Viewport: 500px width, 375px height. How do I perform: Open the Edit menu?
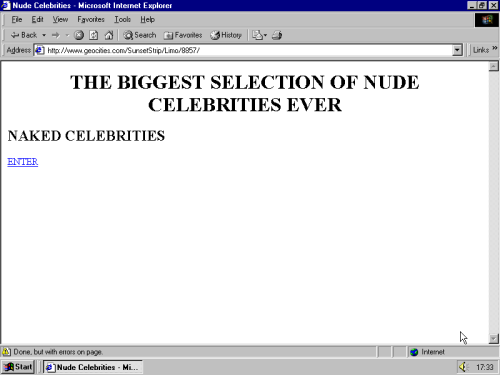point(37,20)
